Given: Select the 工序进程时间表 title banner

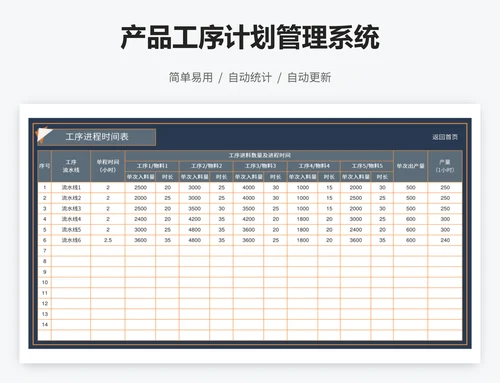Looking at the screenshot, I should [x=96, y=137].
